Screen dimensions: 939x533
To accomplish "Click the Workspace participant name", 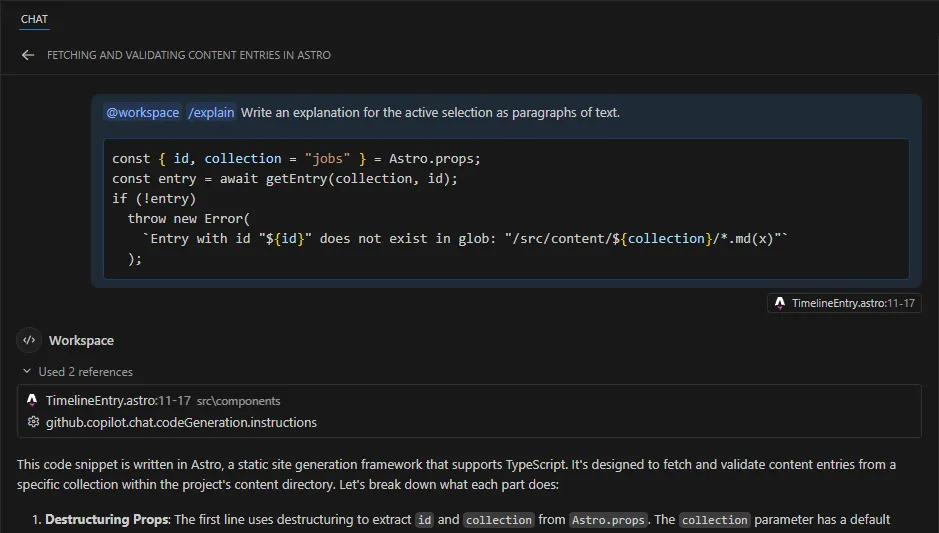I will tap(81, 341).
